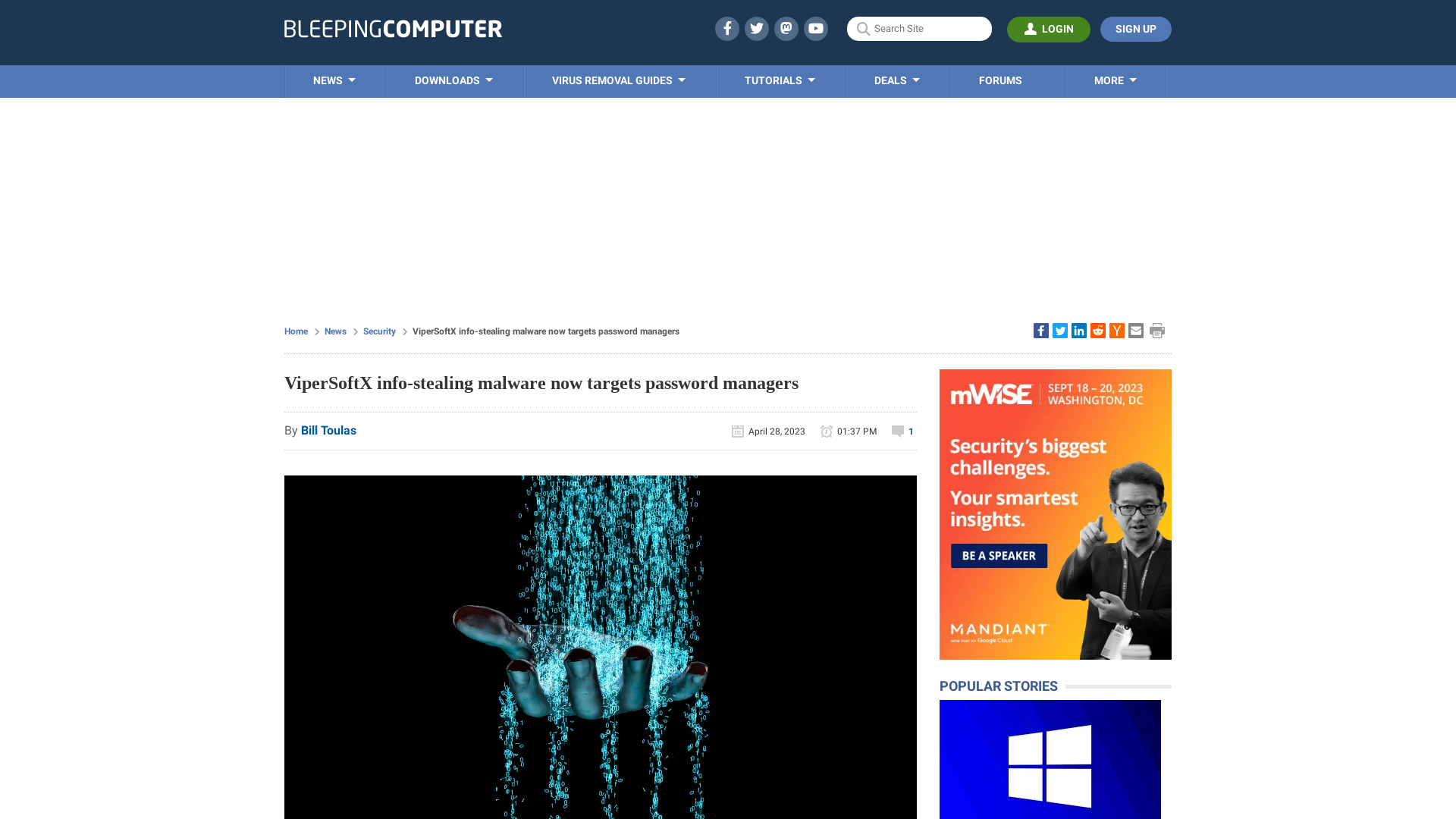Click the Security breadcrumb link
The height and width of the screenshot is (819, 1456).
379,331
